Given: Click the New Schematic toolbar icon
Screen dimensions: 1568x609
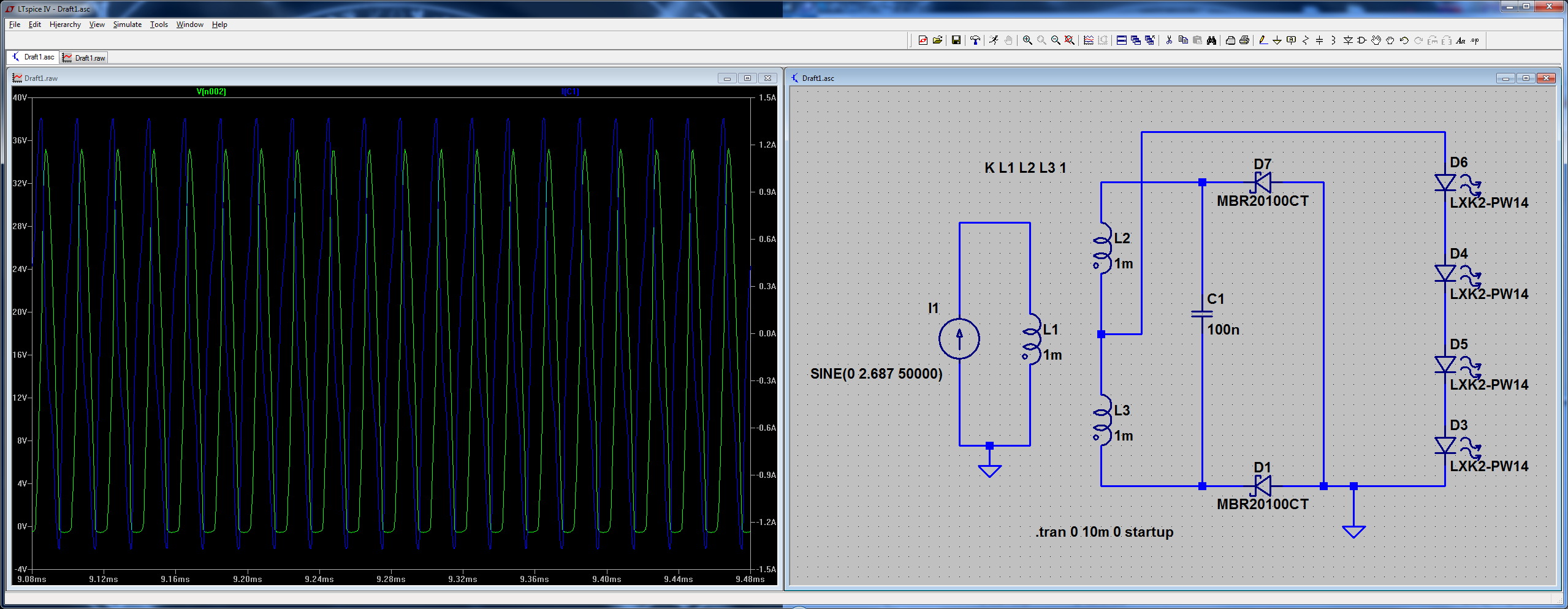Looking at the screenshot, I should [923, 40].
